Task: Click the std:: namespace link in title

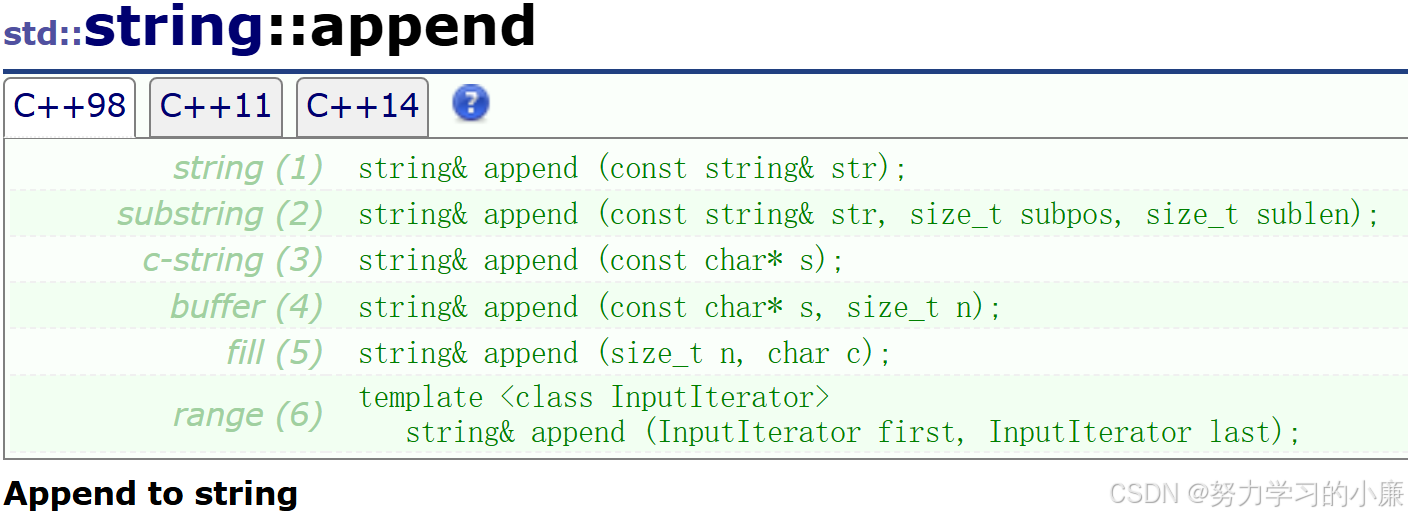Action: [43, 34]
